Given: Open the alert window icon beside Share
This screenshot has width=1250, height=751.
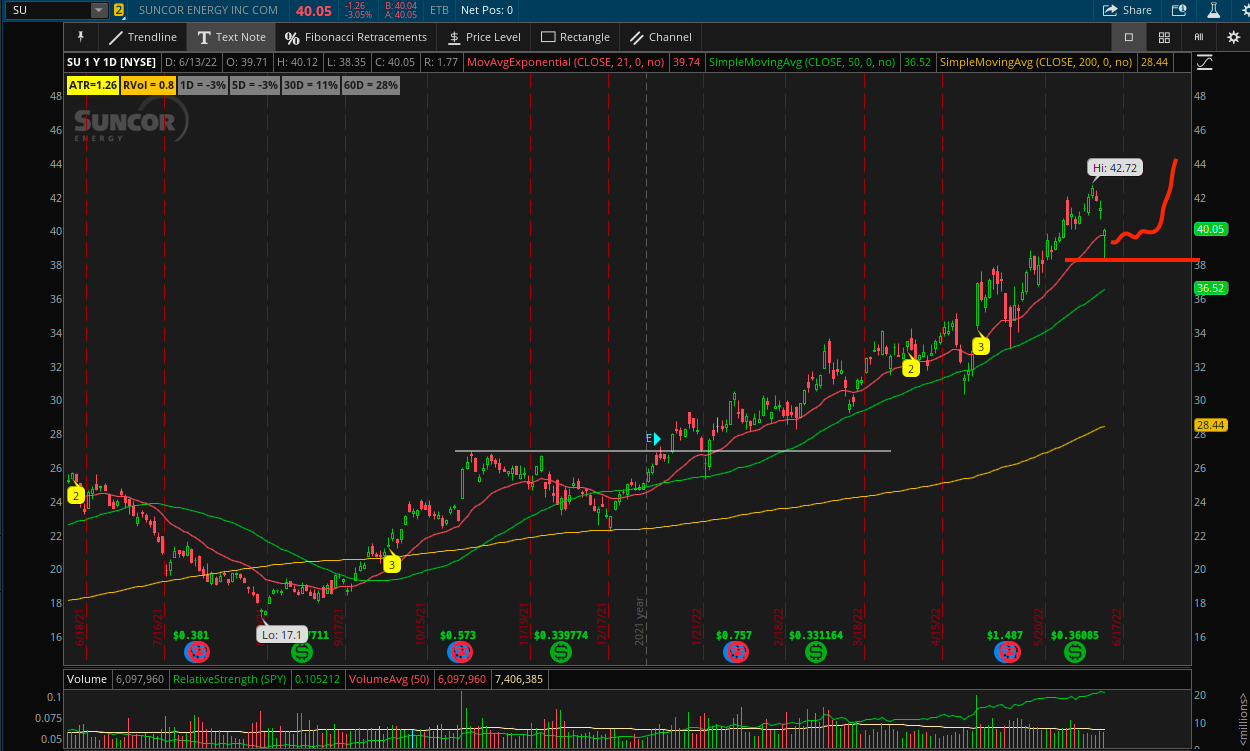Looking at the screenshot, I should point(1179,10).
